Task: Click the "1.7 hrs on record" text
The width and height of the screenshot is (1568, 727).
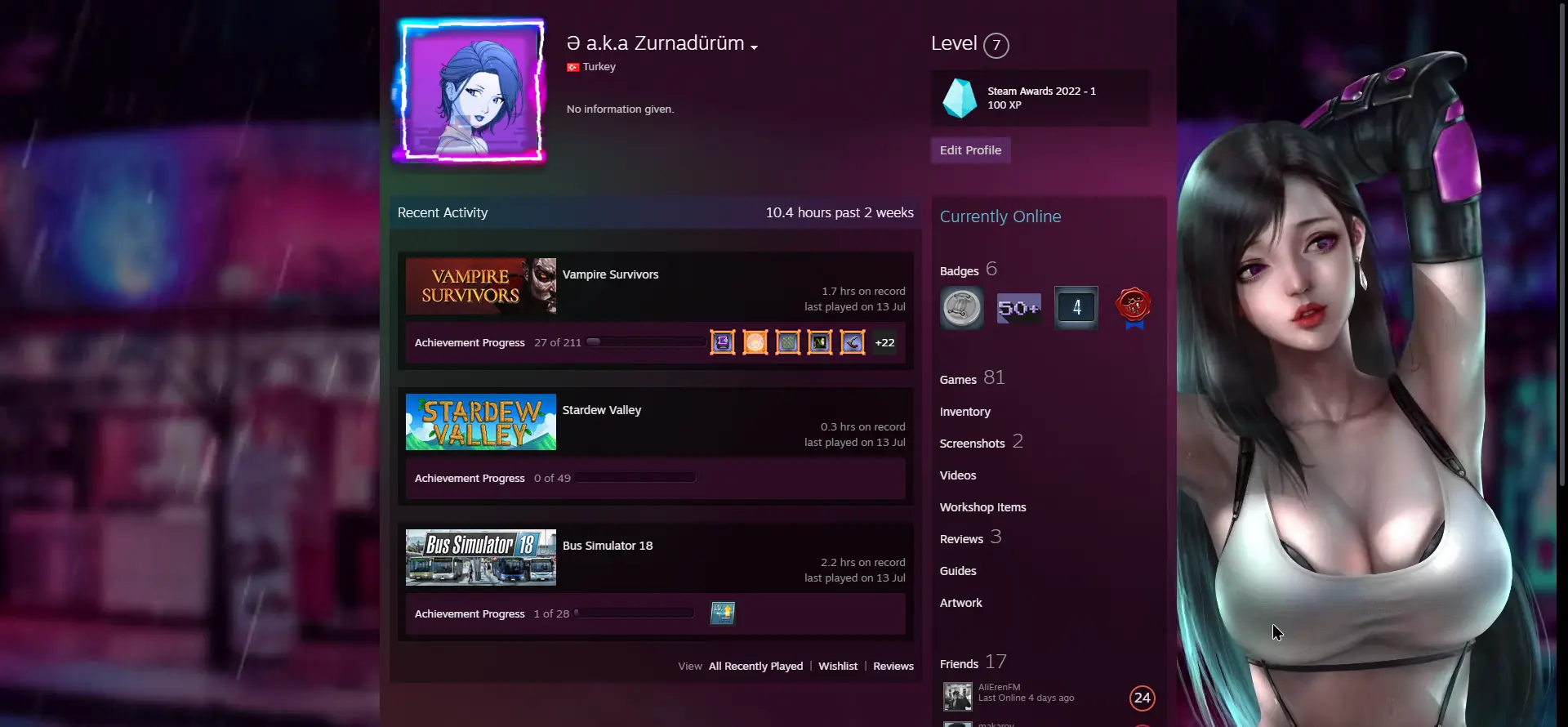Action: tap(863, 292)
